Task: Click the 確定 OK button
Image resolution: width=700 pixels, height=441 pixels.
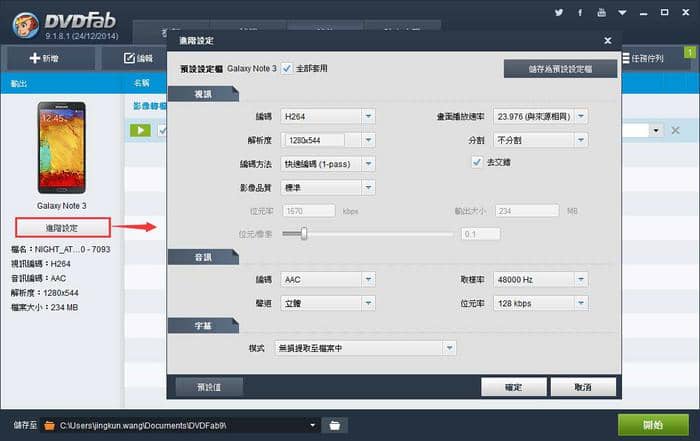Action: click(x=513, y=387)
